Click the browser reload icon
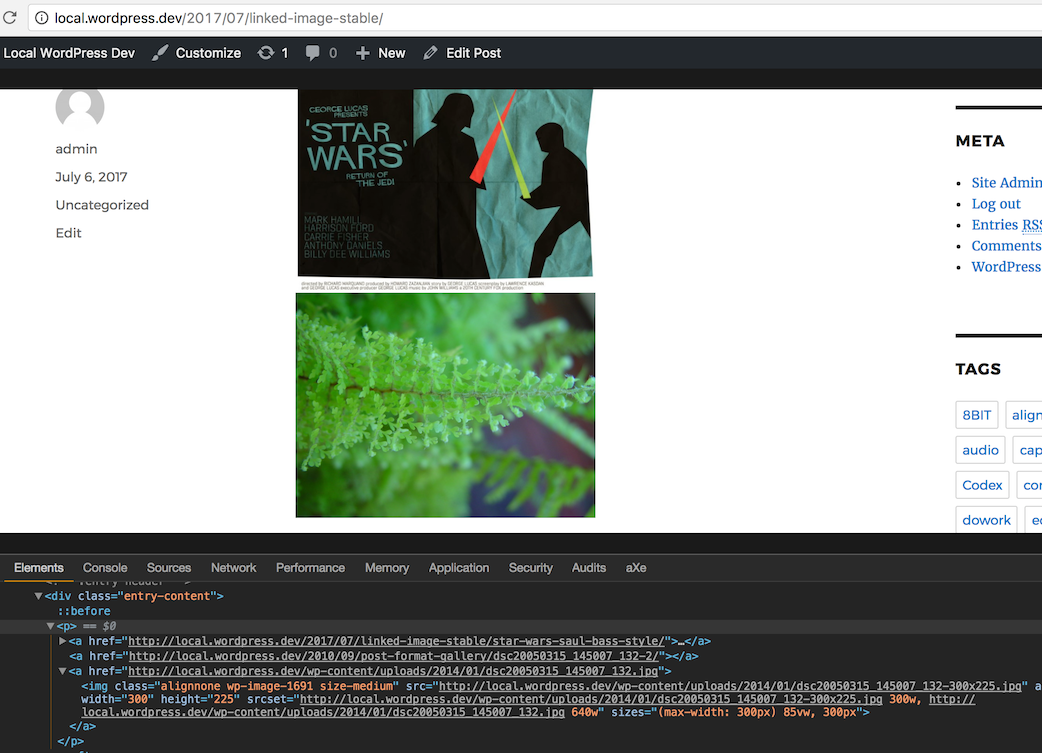1042x753 pixels. (9, 17)
